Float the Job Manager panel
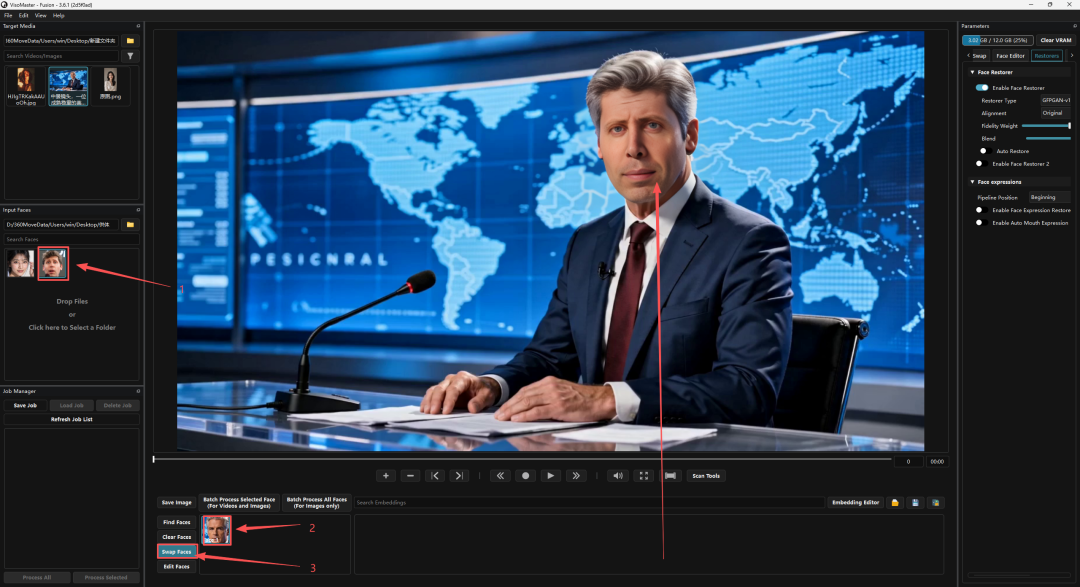This screenshot has width=1080, height=587. tap(138, 391)
